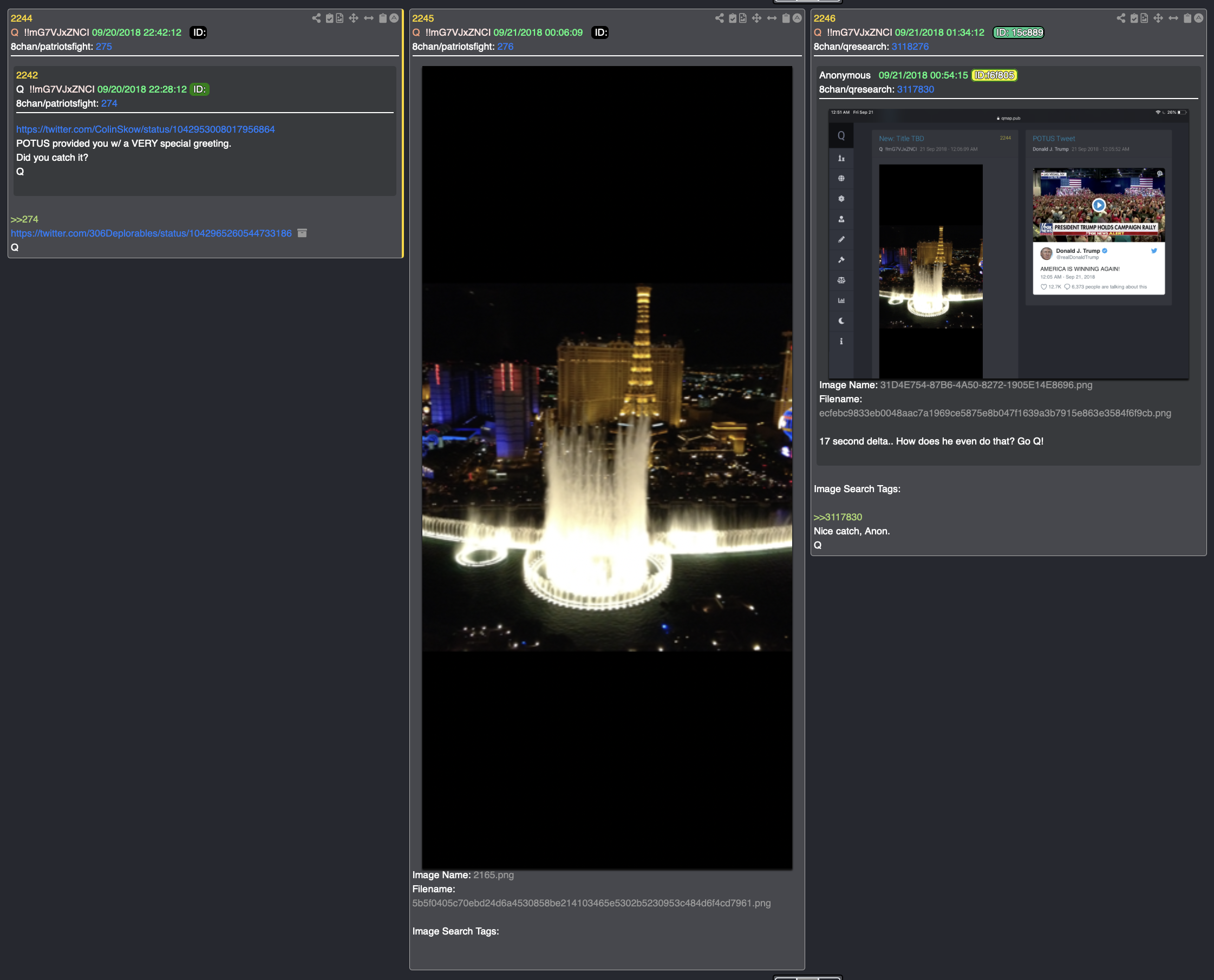Image resolution: width=1214 pixels, height=980 pixels.
Task: Click clipboard-check icon on post 2246
Action: [x=1134, y=18]
